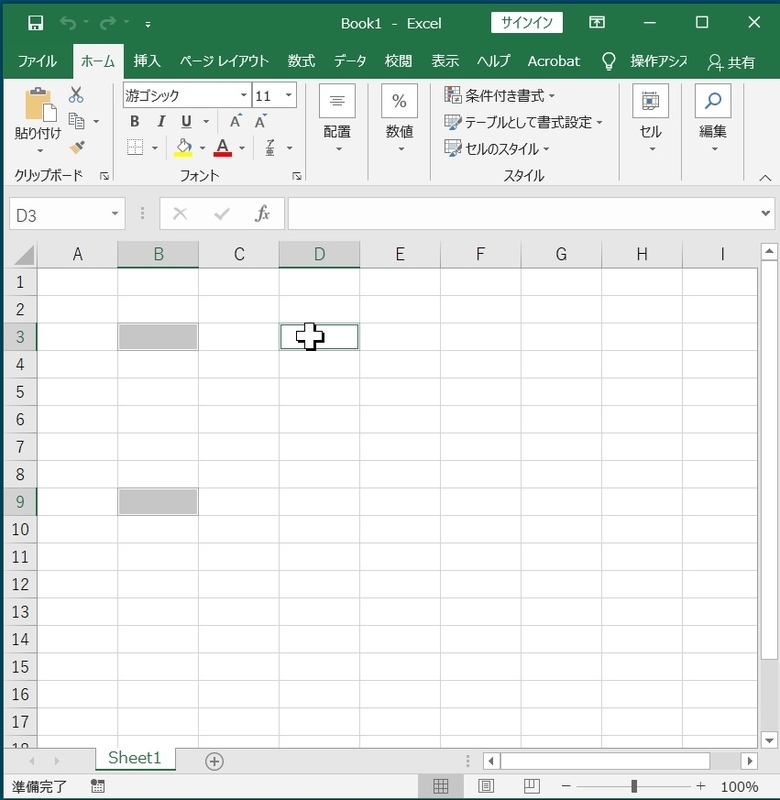Click the phonetic guide (ルビ) icon

point(270,147)
